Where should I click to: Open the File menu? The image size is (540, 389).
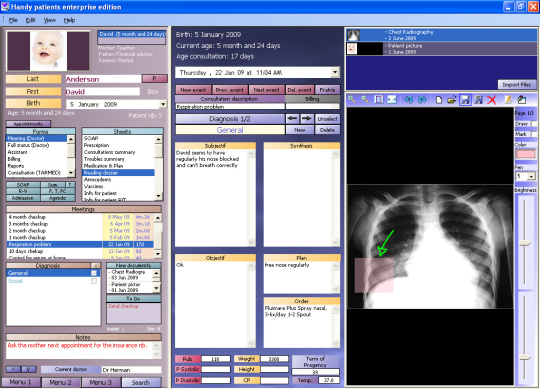click(13, 20)
